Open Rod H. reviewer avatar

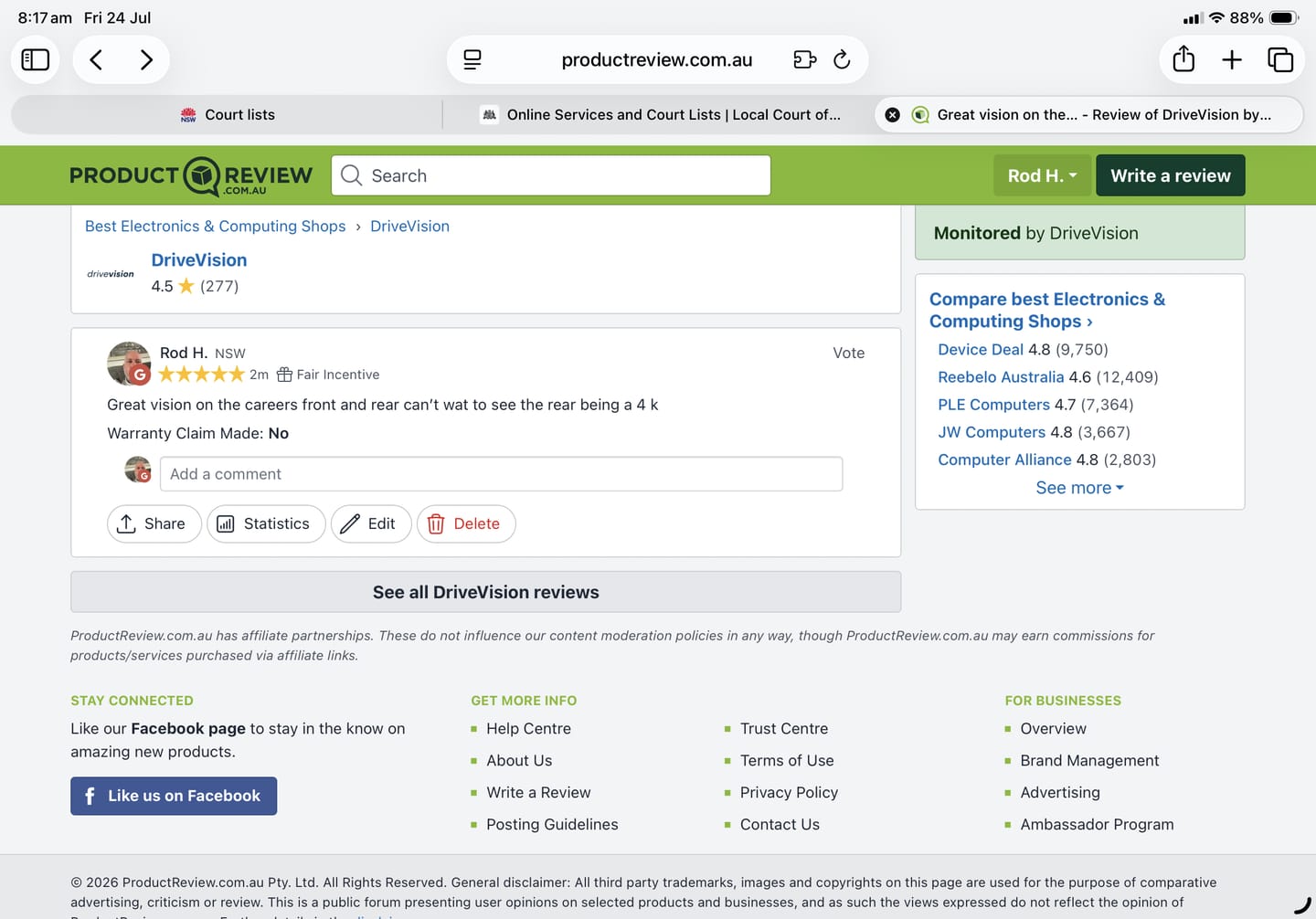coord(129,364)
